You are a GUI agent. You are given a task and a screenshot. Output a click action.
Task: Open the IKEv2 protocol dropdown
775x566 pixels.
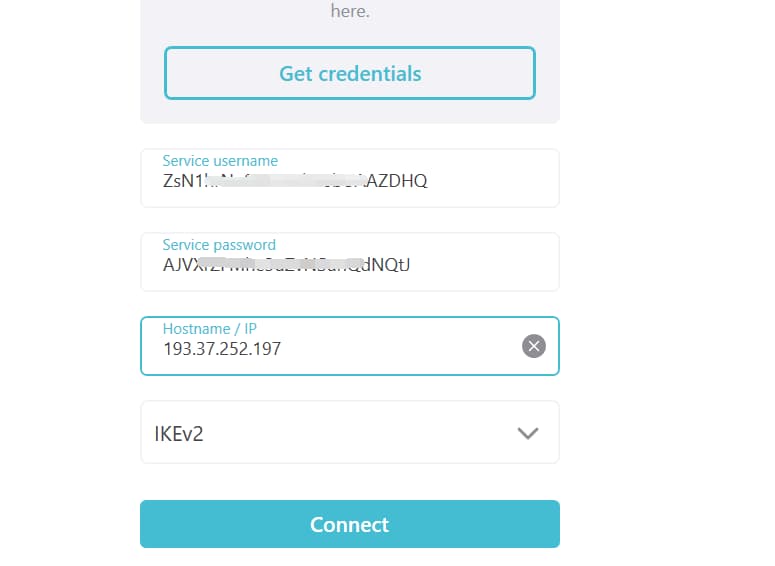(350, 433)
